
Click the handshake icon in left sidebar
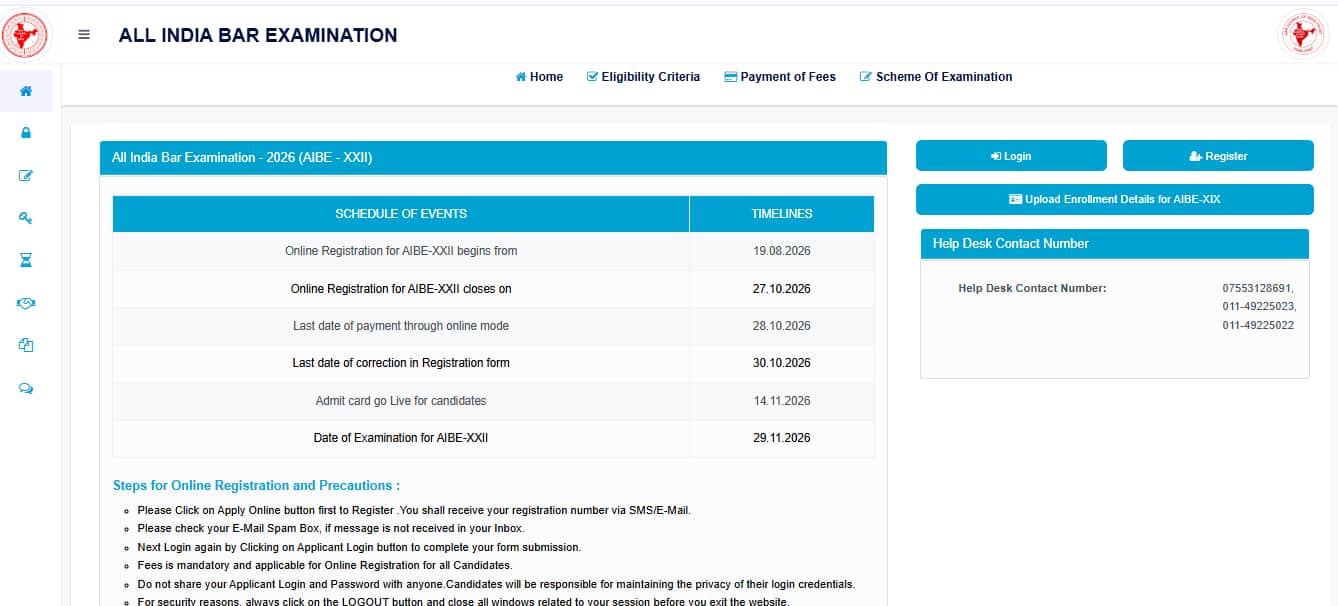(x=26, y=303)
